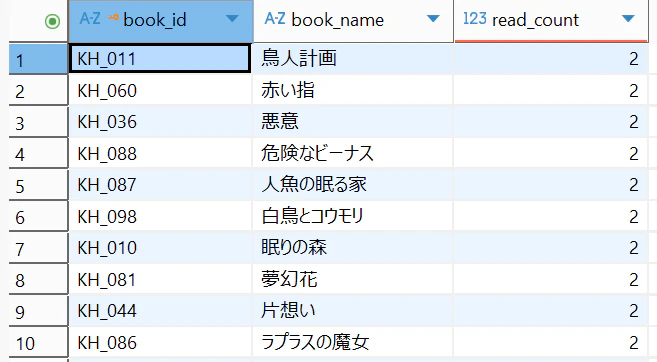Click the cell KH_086

(160, 342)
